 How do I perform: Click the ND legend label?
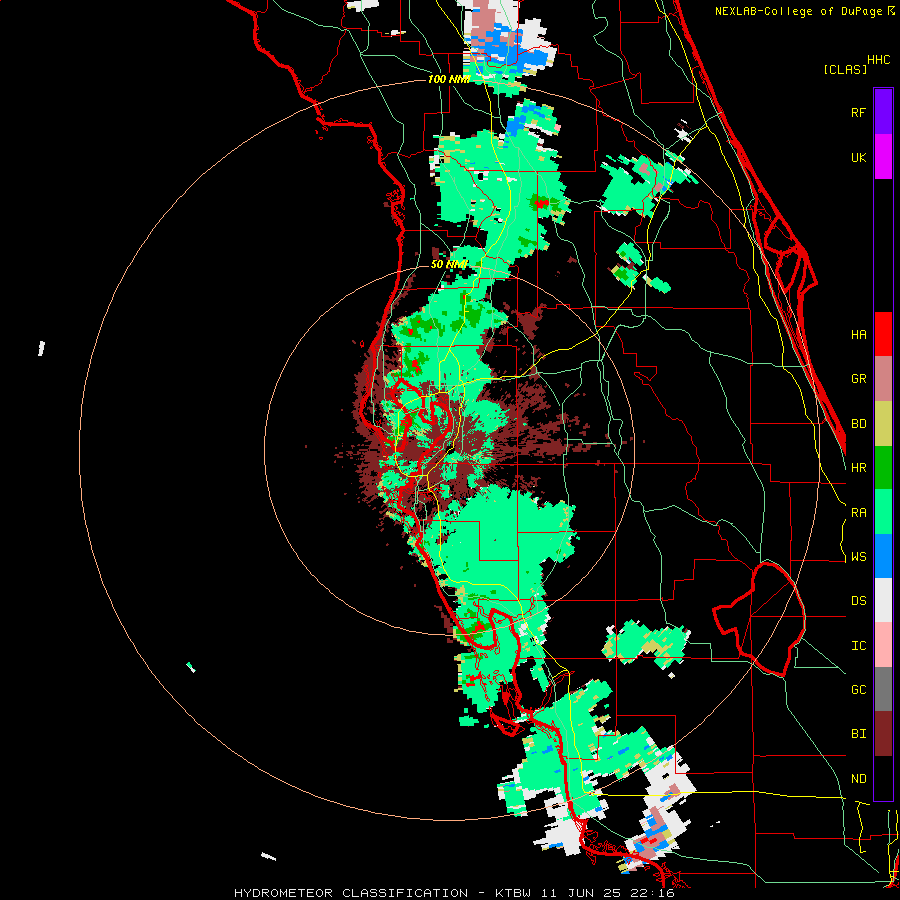click(858, 779)
